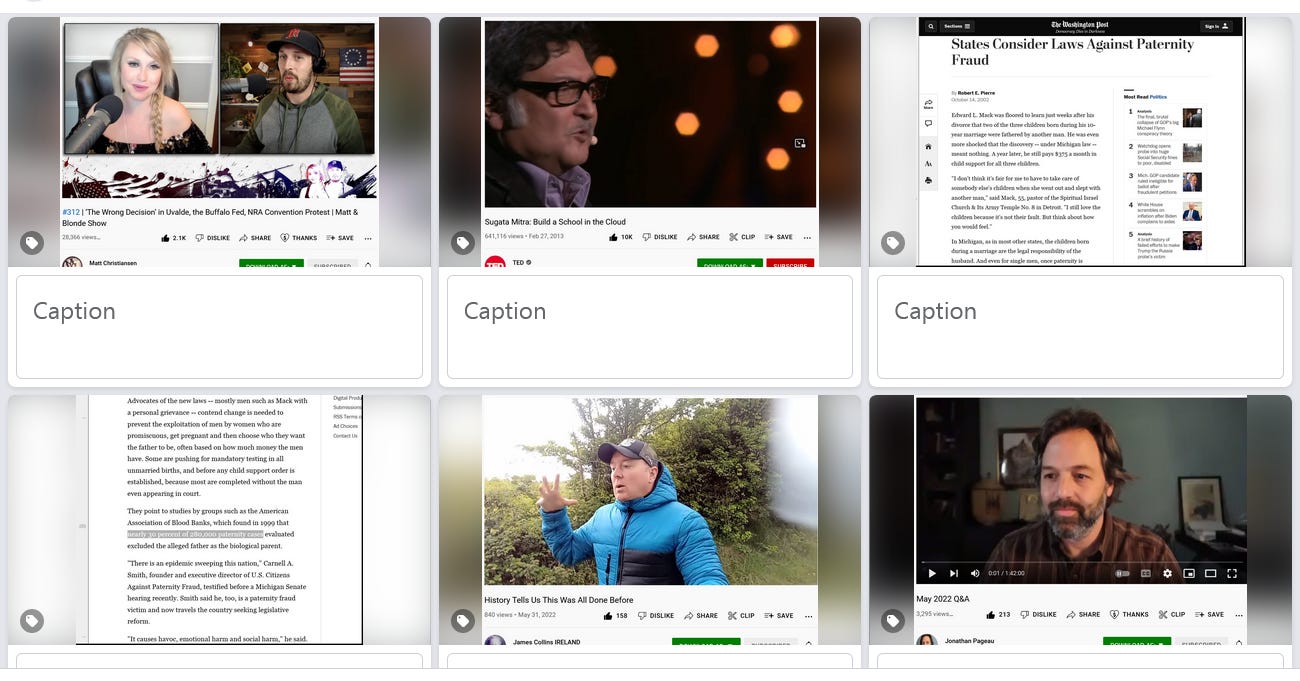Click the 'May 2022 Q&A' video title

point(943,599)
